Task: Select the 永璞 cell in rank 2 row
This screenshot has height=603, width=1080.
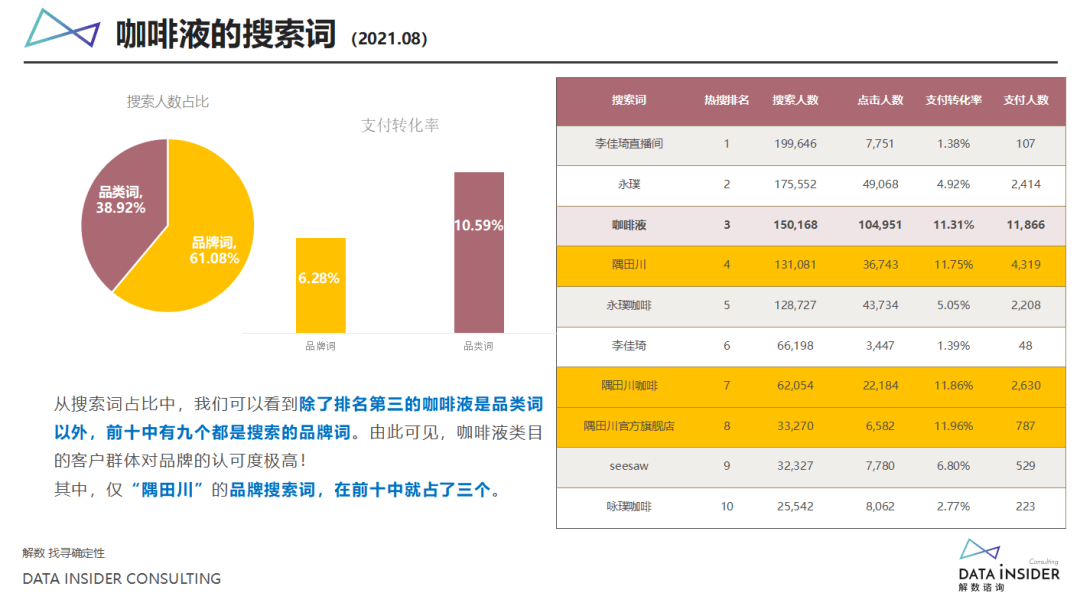Action: tap(629, 184)
